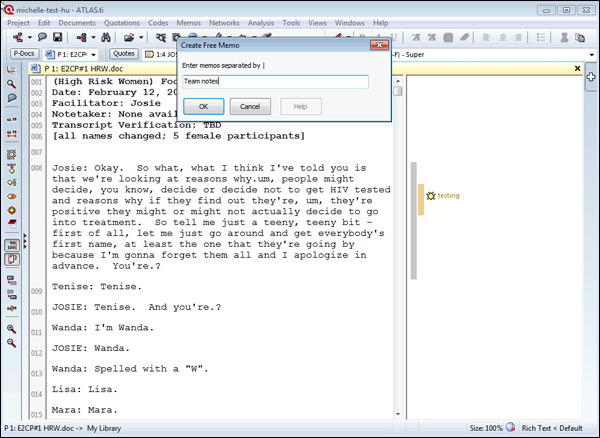Click the search magnifier icon in left sidebar
The image size is (600, 438).
pyautogui.click(x=11, y=84)
